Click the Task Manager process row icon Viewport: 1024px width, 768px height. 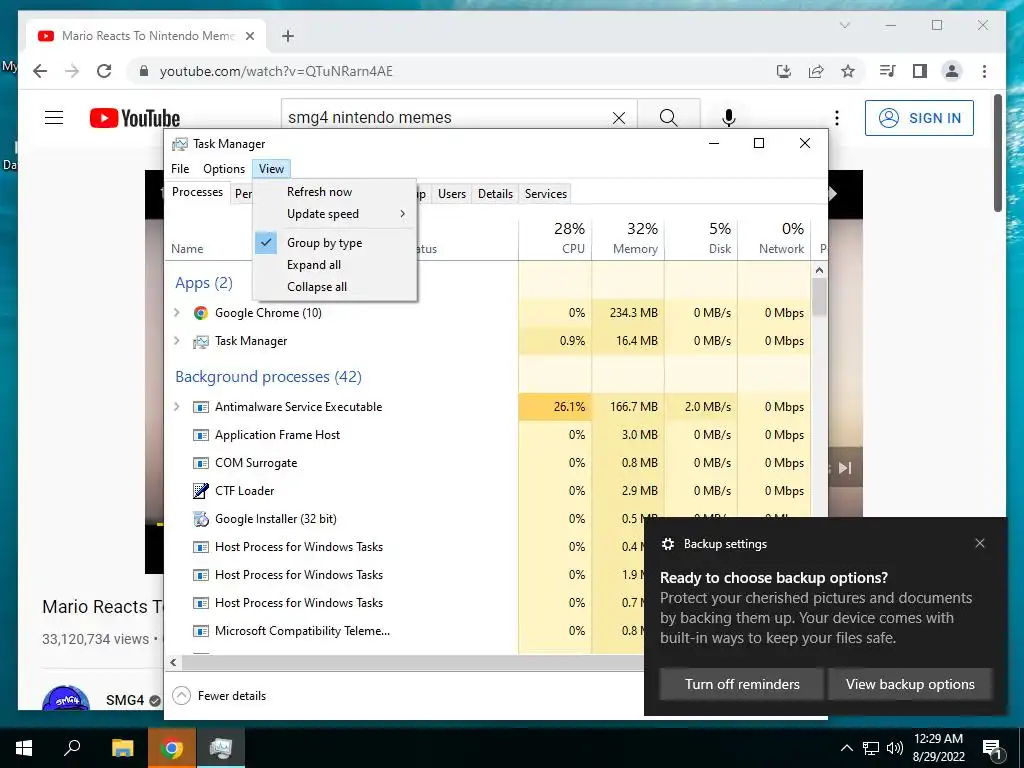tap(200, 341)
